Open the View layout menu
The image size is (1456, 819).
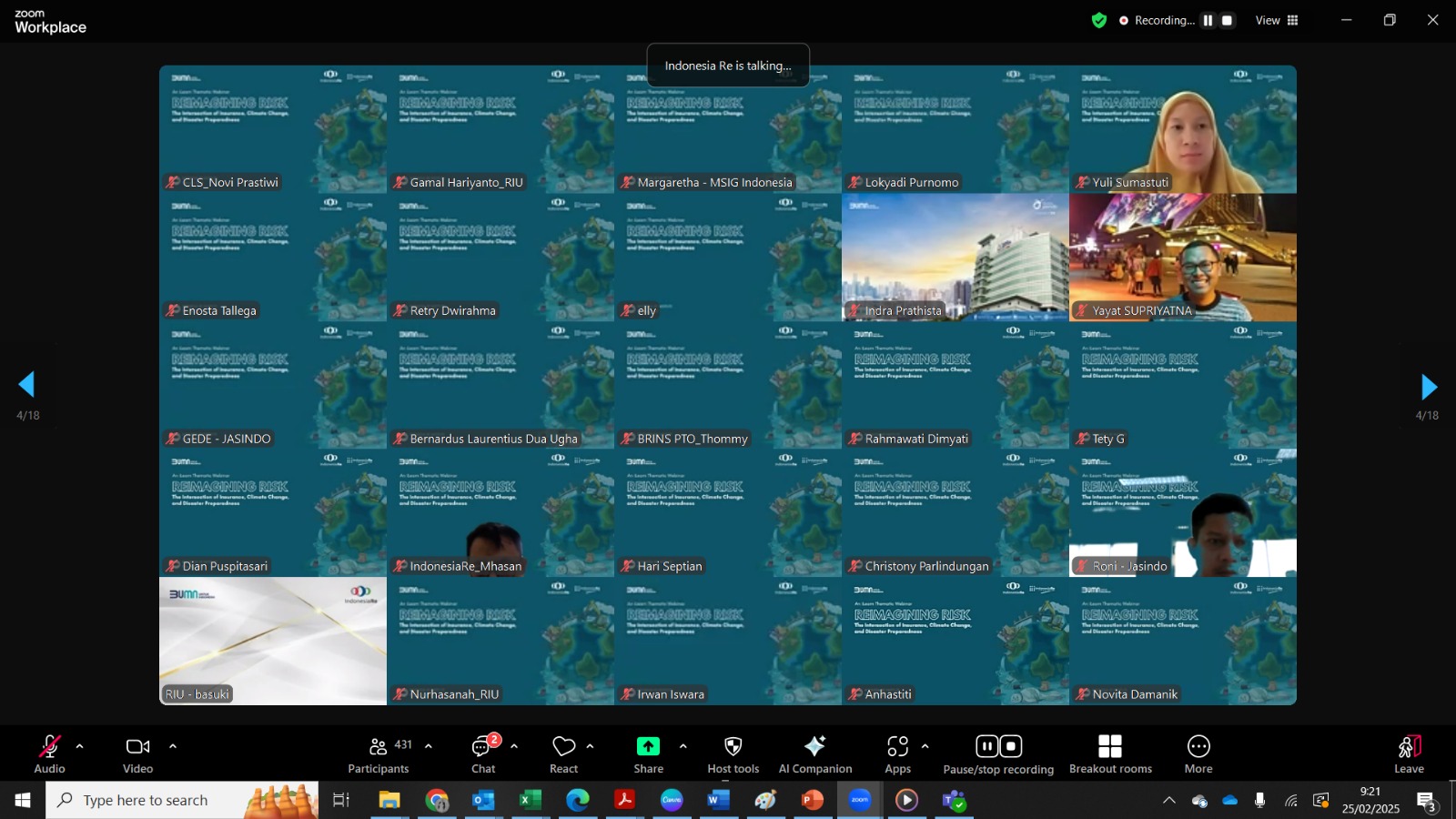point(1278,20)
